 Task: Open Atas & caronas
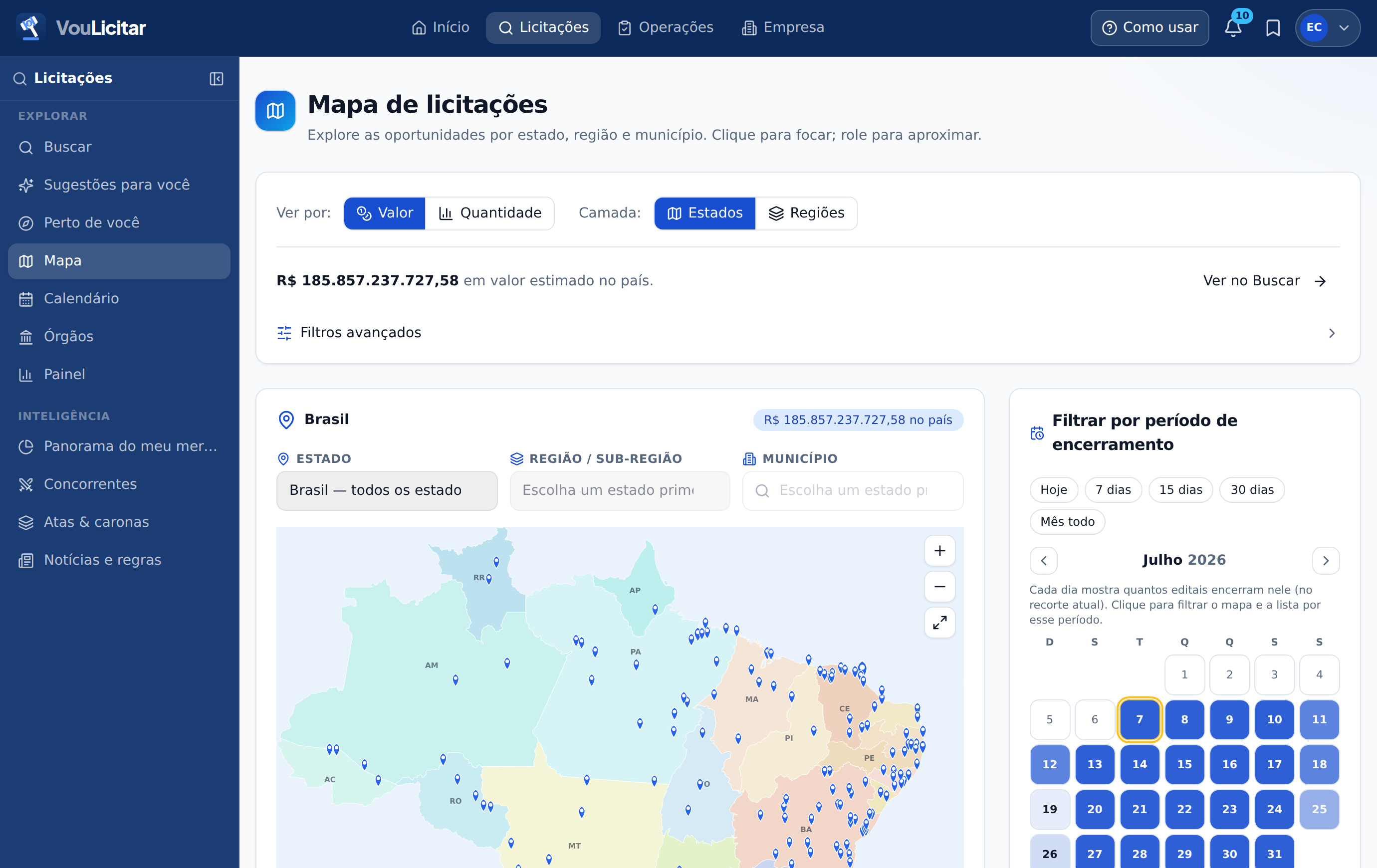[119, 522]
